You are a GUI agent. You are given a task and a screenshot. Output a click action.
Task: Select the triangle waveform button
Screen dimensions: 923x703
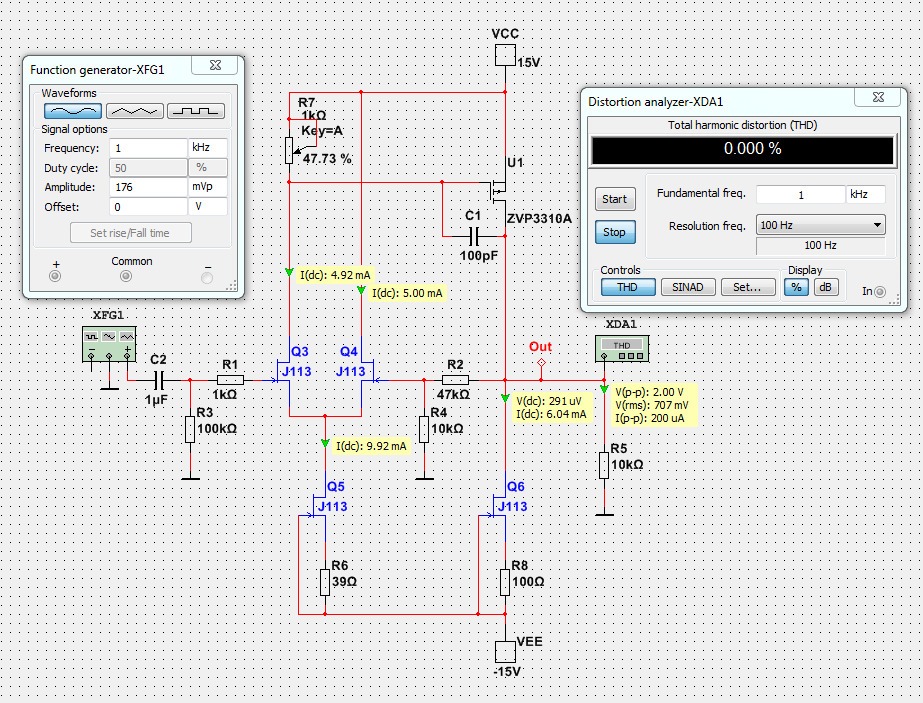pyautogui.click(x=135, y=111)
